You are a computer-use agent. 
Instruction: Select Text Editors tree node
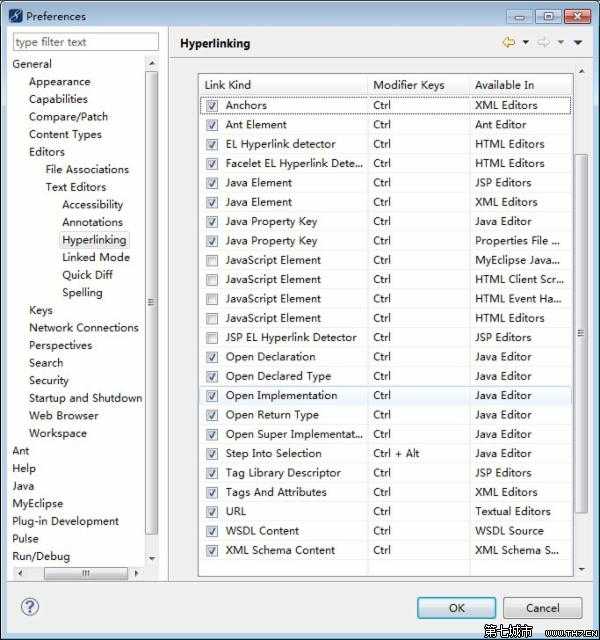click(x=76, y=187)
